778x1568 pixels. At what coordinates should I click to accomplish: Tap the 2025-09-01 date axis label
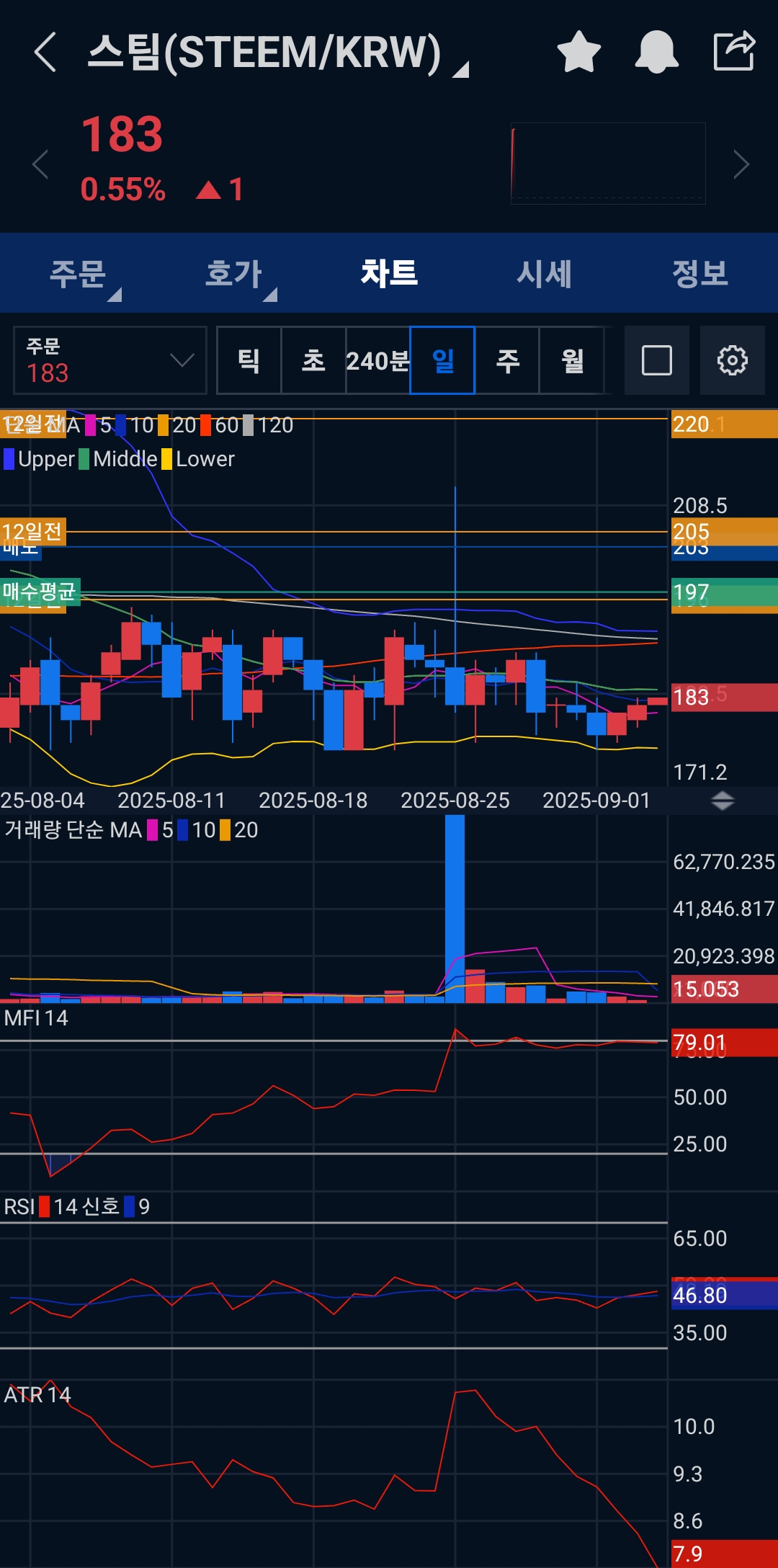coord(596,801)
